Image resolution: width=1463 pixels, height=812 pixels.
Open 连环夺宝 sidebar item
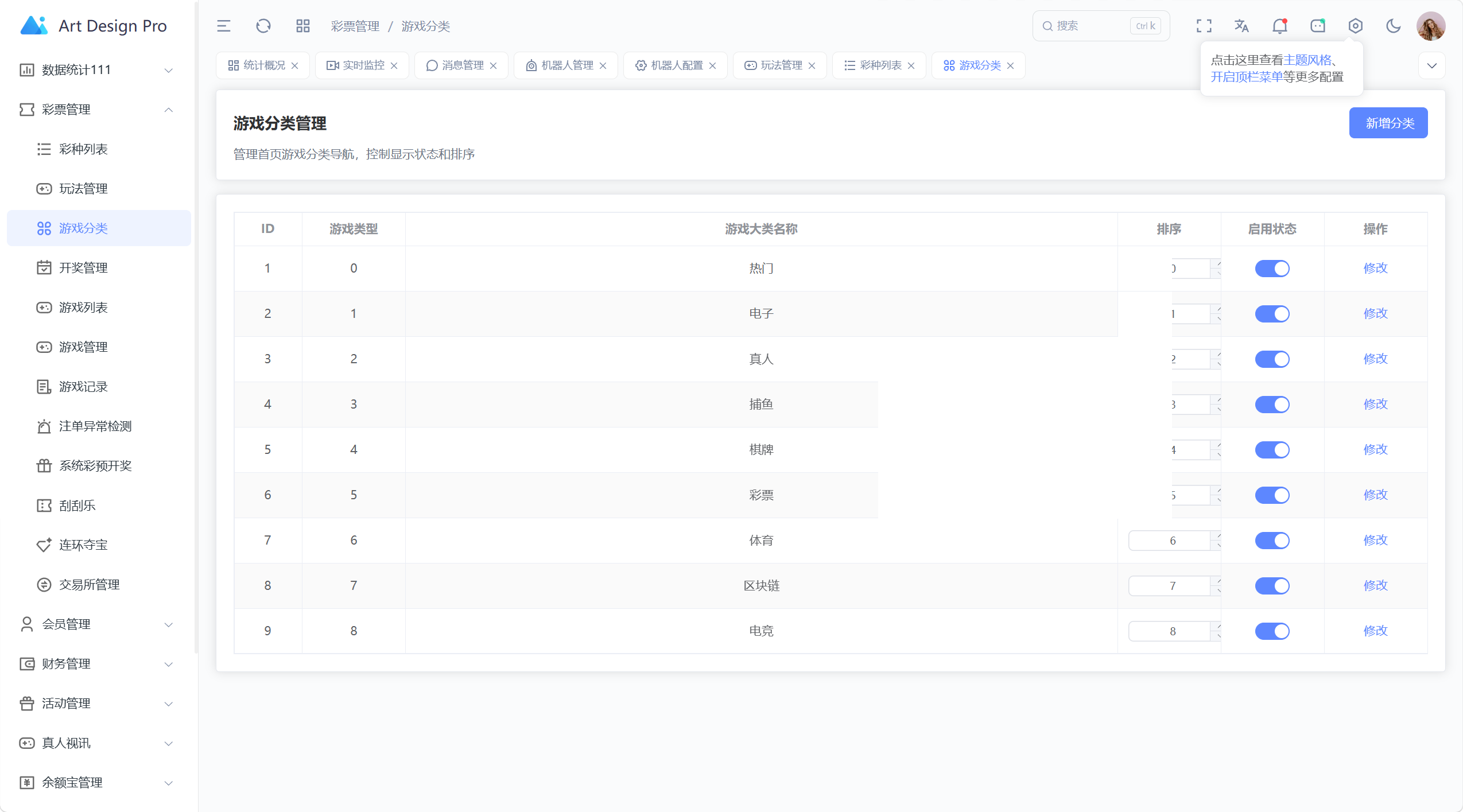[x=99, y=545]
